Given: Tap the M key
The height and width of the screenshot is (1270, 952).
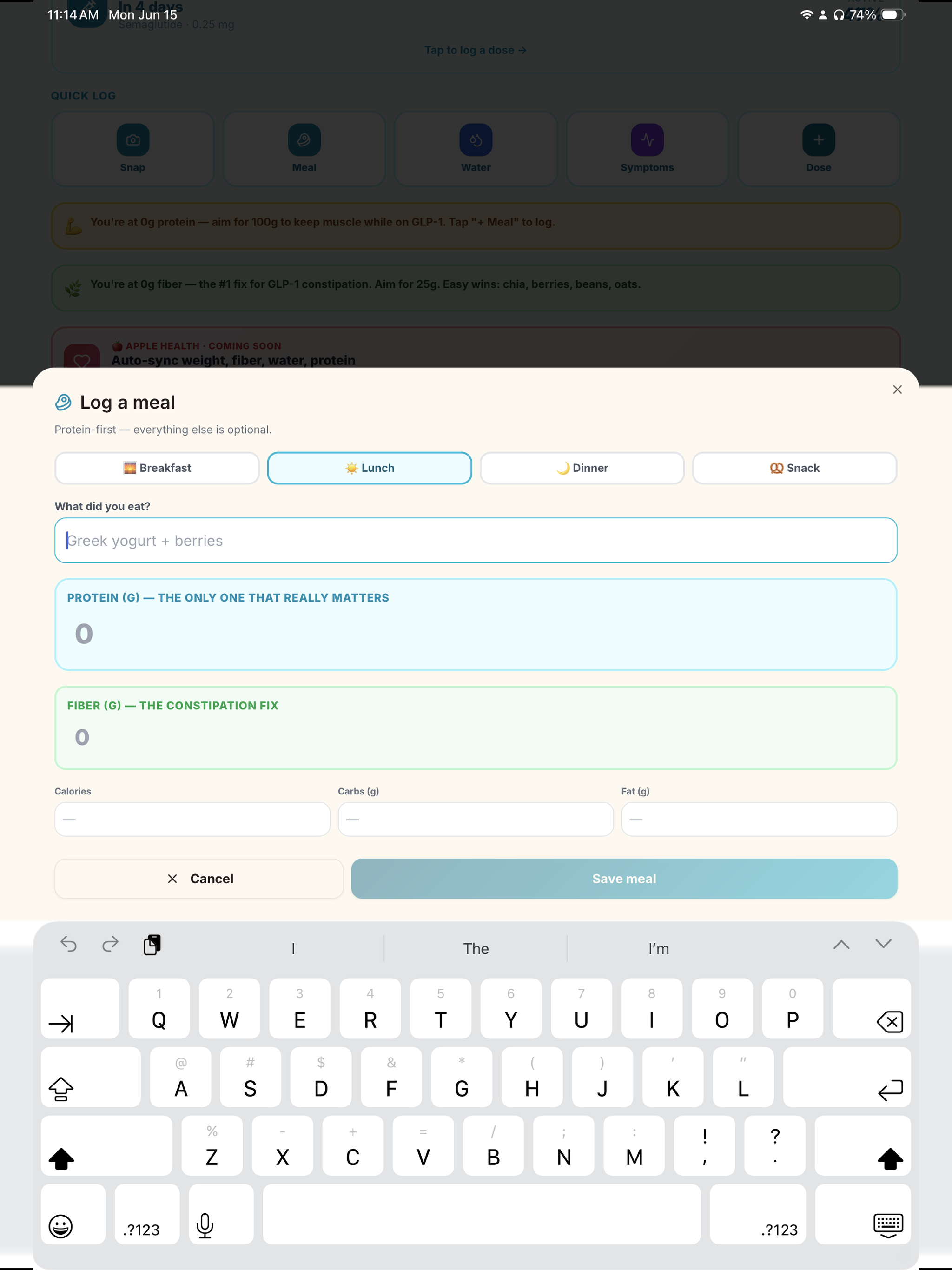Looking at the screenshot, I should 634,1145.
